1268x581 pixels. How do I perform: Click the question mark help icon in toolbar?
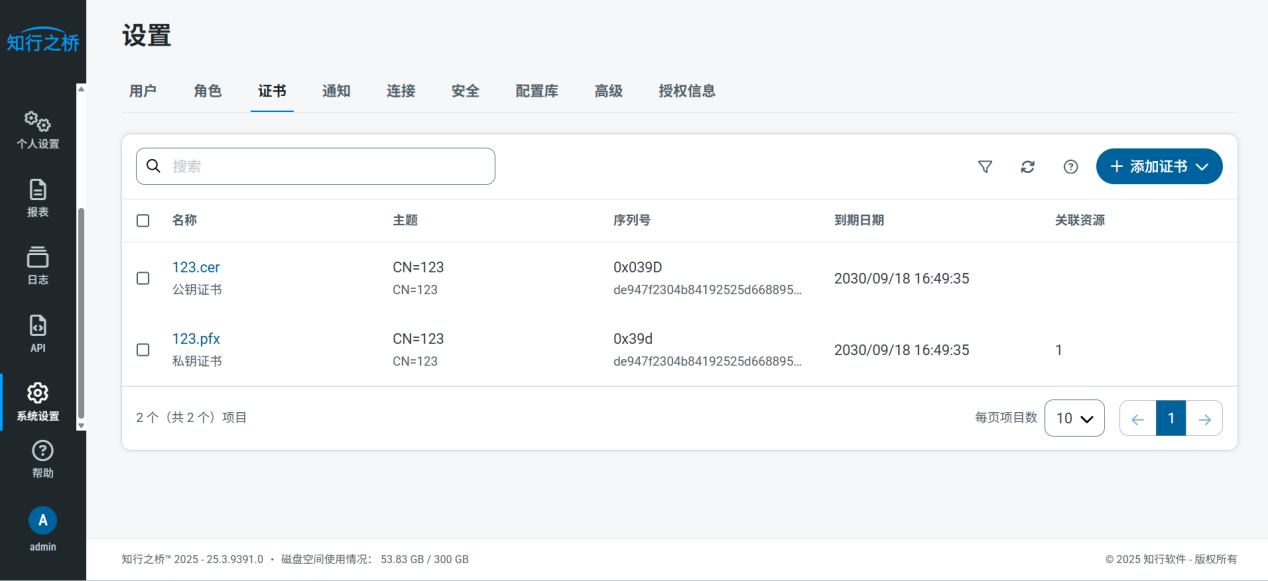coord(1070,167)
